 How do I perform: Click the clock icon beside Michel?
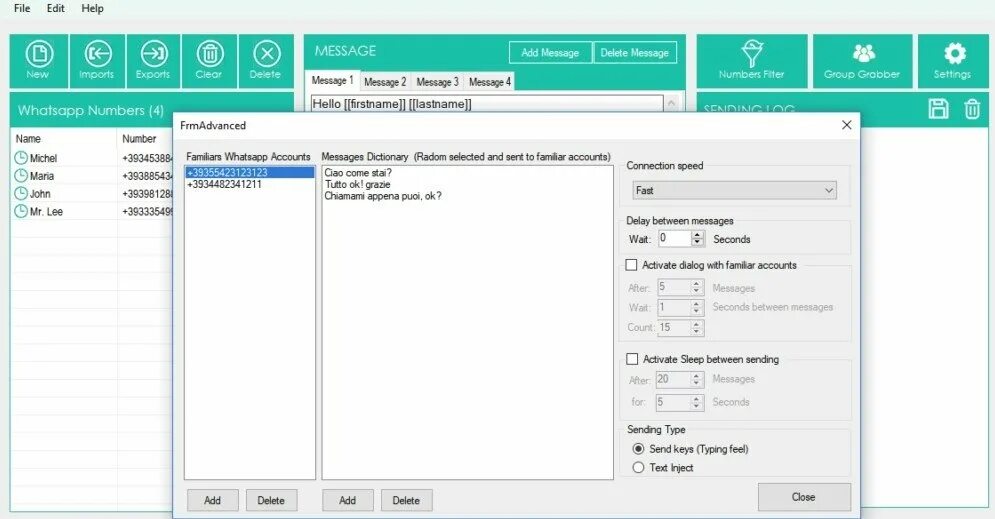[x=21, y=158]
